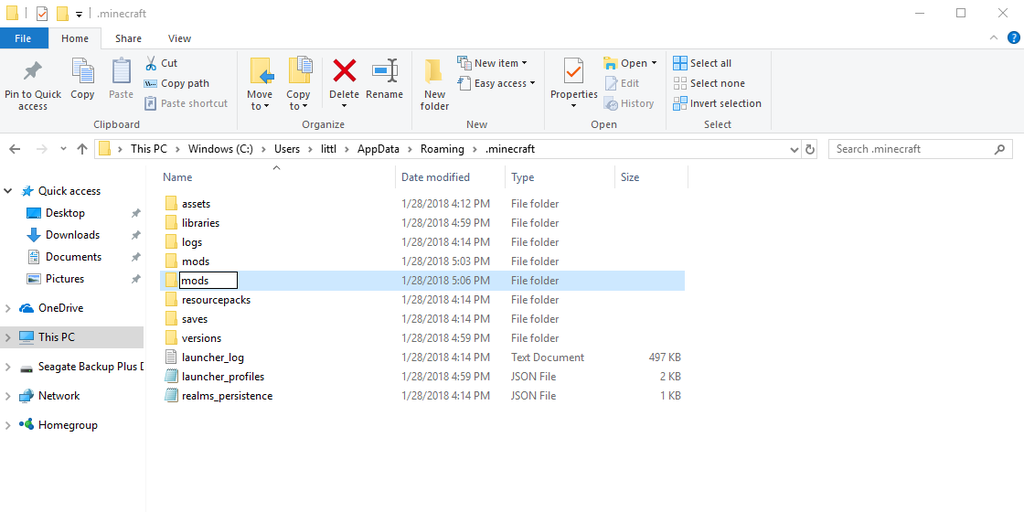
Task: Open the File menu tab
Action: pyautogui.click(x=22, y=38)
